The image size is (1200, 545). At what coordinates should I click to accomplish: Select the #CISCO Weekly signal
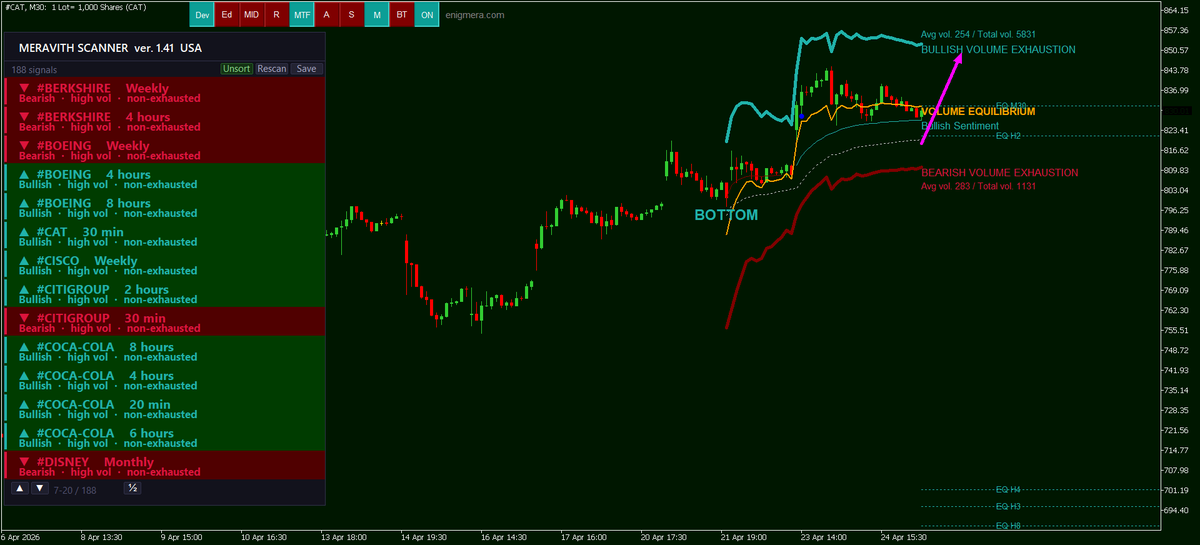click(165, 265)
